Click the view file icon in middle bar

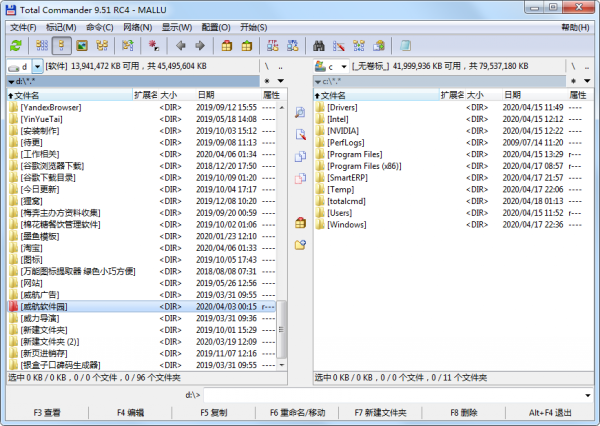pos(300,113)
